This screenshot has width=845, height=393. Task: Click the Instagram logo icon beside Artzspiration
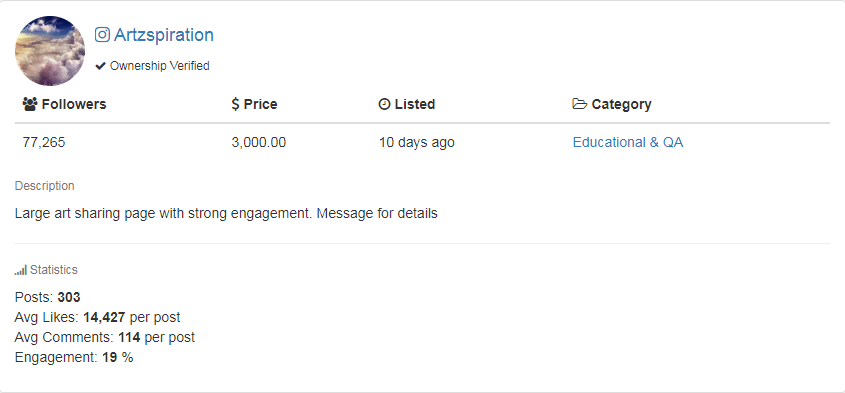(102, 35)
